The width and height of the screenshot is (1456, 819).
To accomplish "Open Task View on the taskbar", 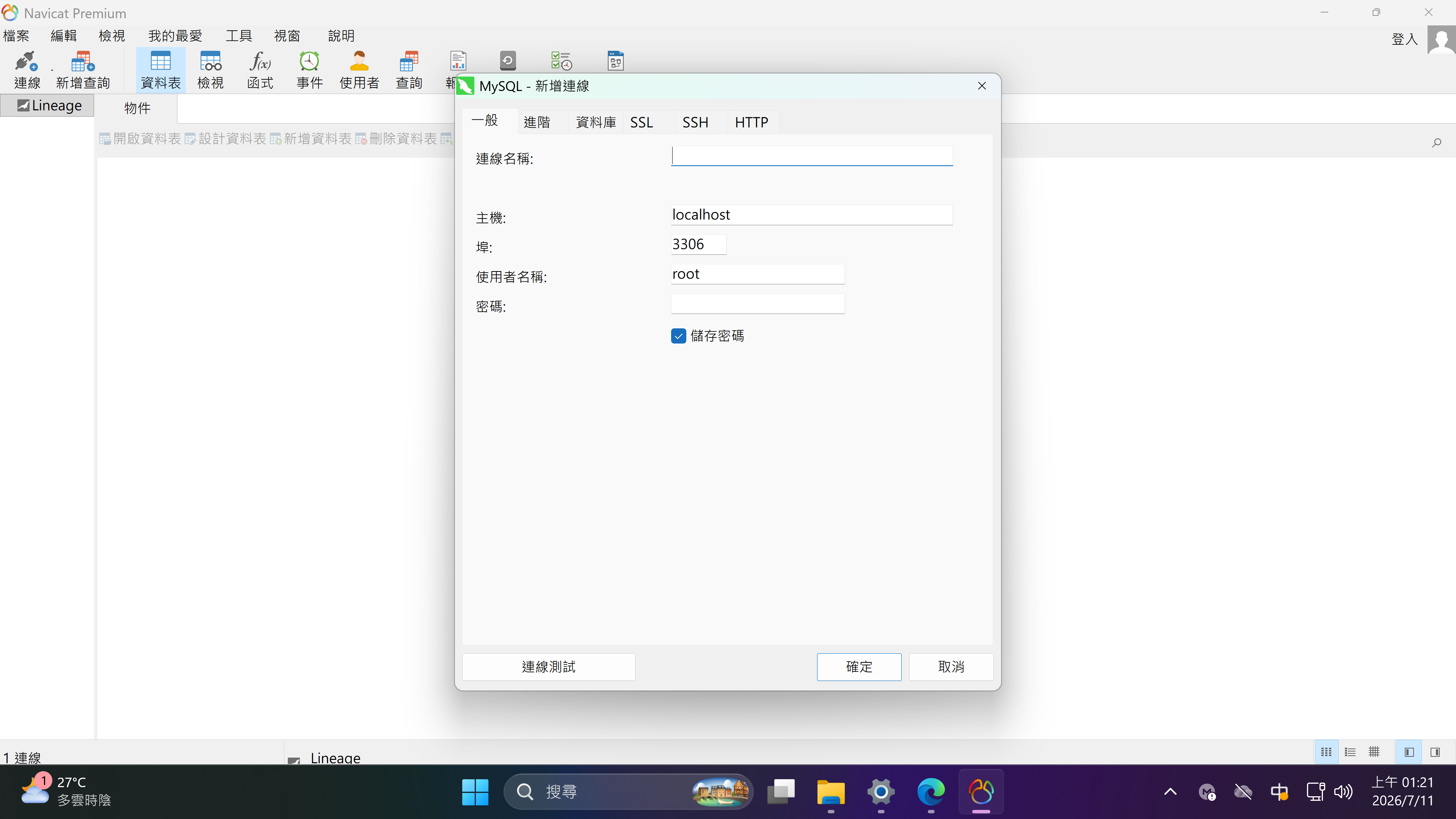I will click(781, 792).
